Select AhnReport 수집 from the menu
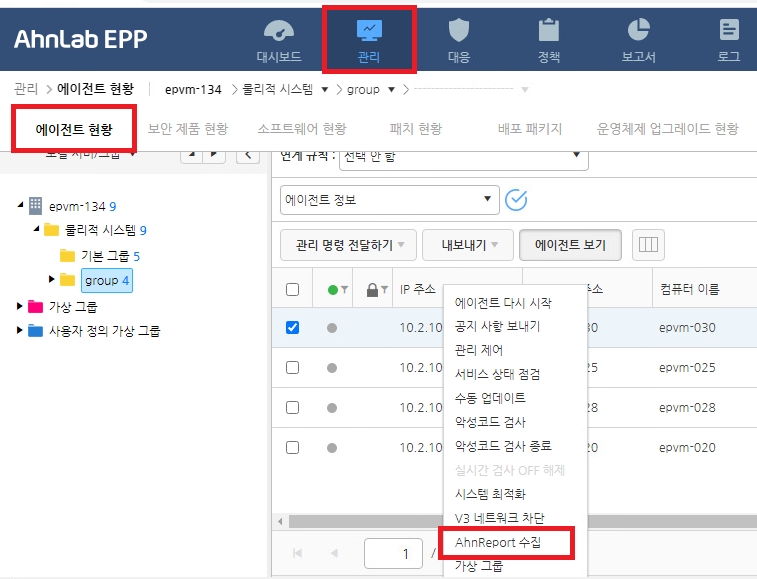The height and width of the screenshot is (579, 757). point(498,542)
